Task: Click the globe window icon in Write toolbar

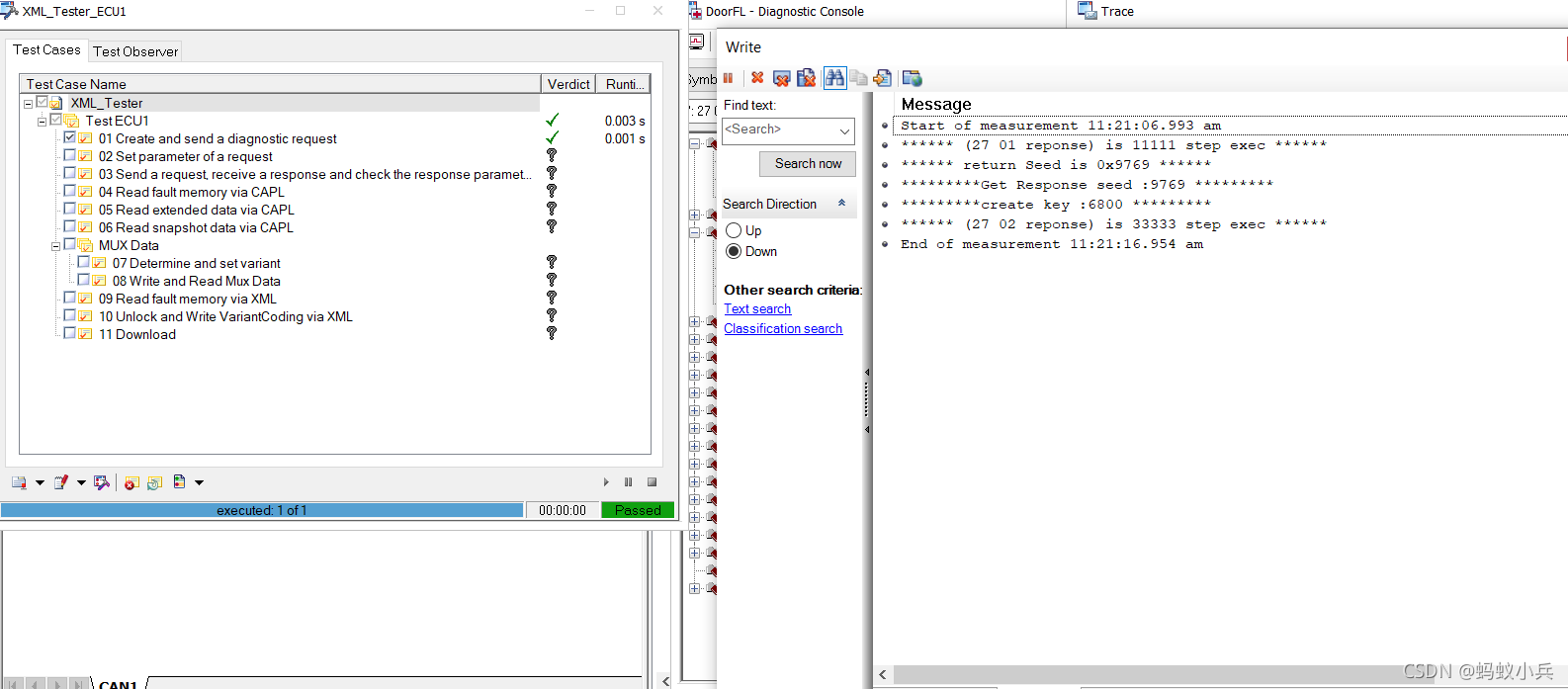Action: point(913,78)
